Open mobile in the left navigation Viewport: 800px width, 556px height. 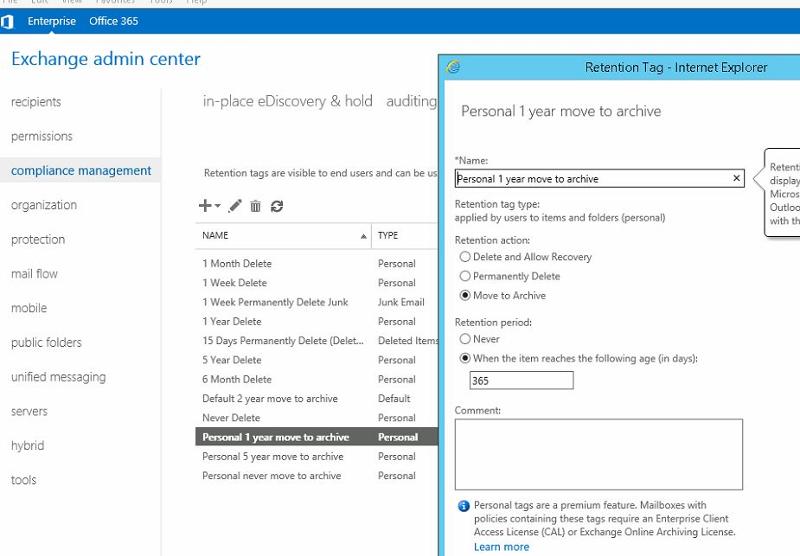[29, 308]
